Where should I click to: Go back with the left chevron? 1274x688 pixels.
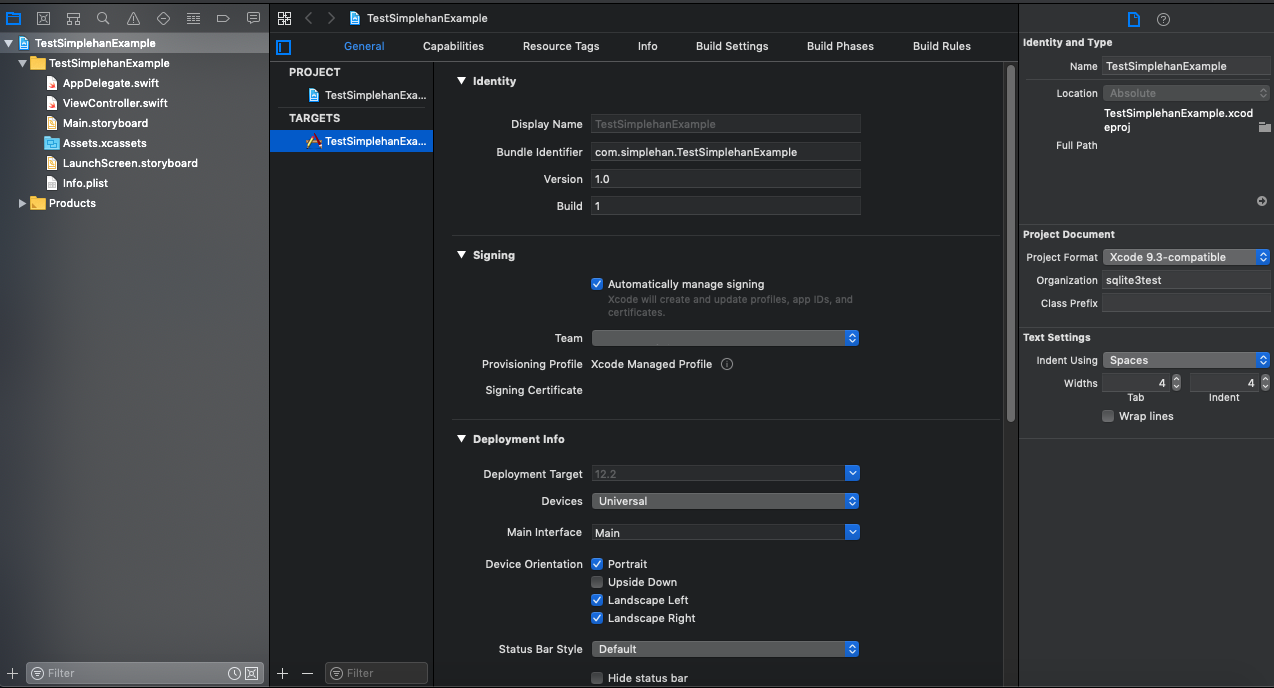309,18
